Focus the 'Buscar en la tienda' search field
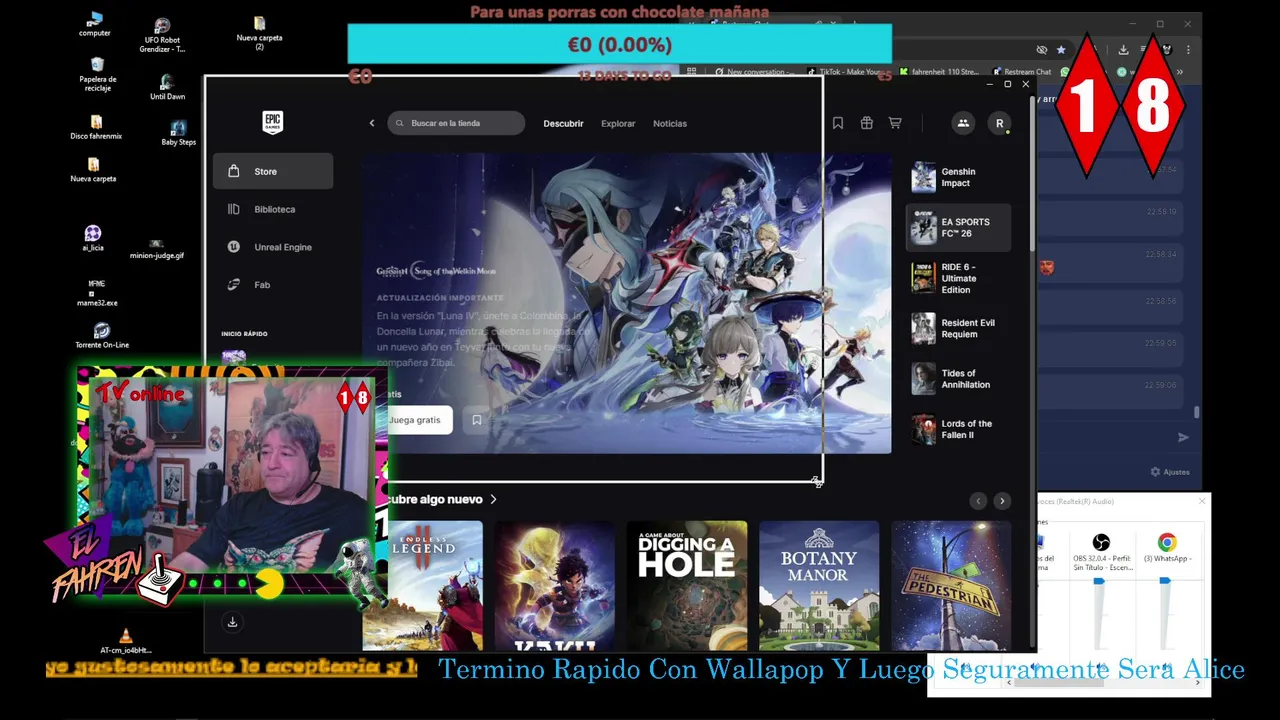The image size is (1280, 720). (x=456, y=123)
